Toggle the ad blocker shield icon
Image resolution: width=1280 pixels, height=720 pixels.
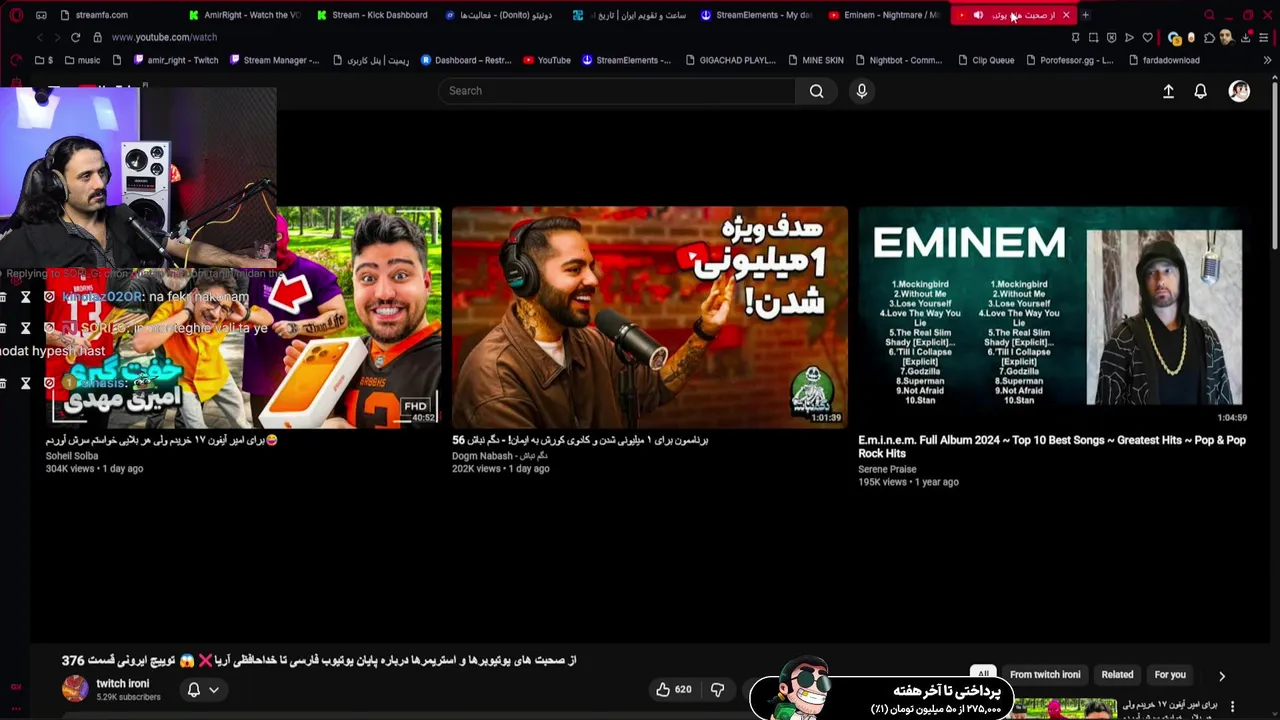[x=1111, y=38]
